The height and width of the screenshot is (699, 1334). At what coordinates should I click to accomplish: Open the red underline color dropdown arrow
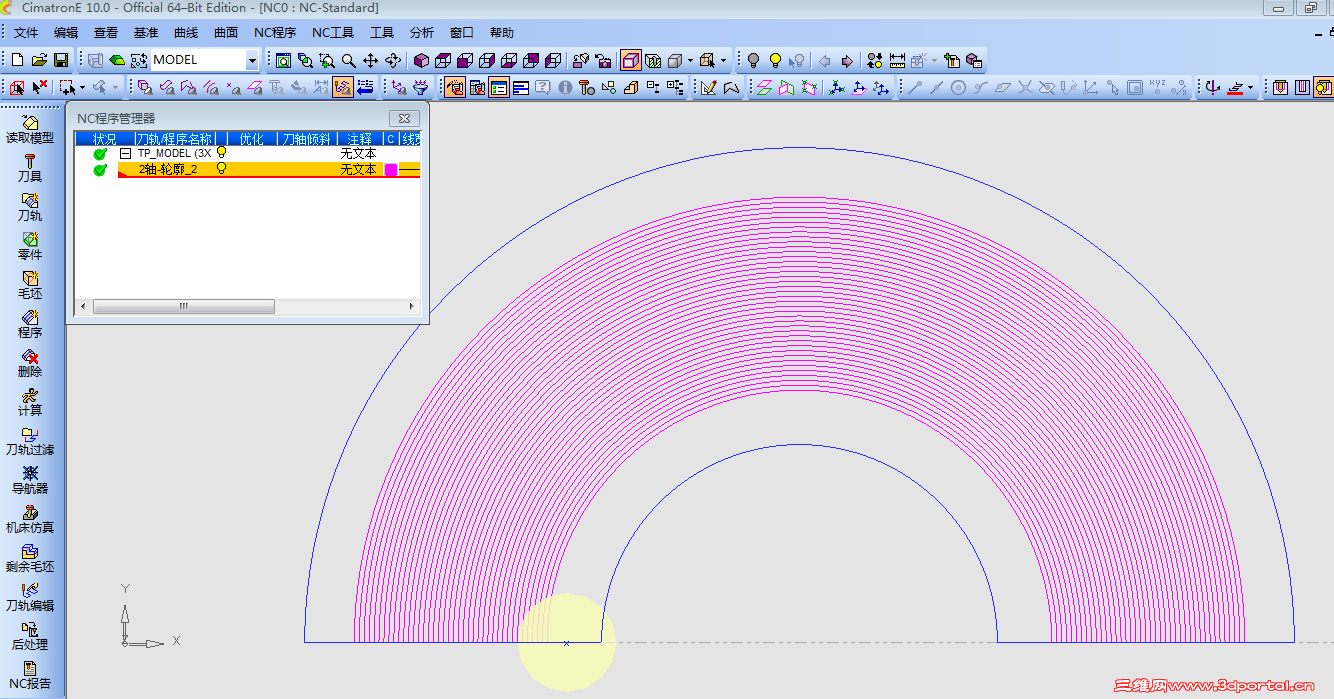point(1251,88)
